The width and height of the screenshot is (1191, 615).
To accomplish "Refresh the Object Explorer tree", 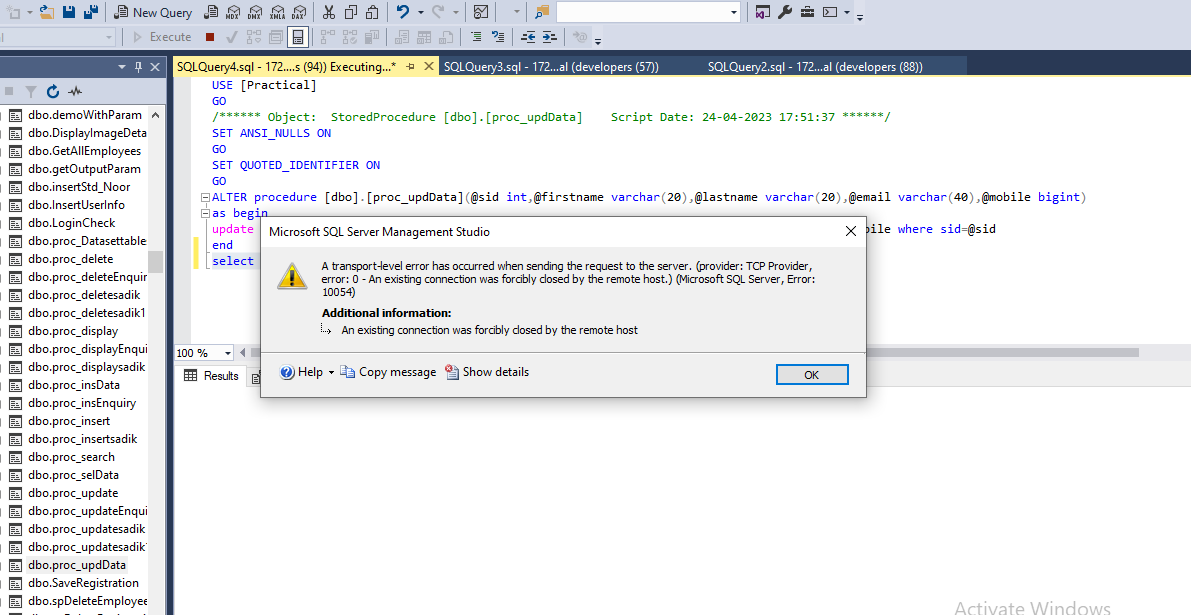I will tap(53, 91).
